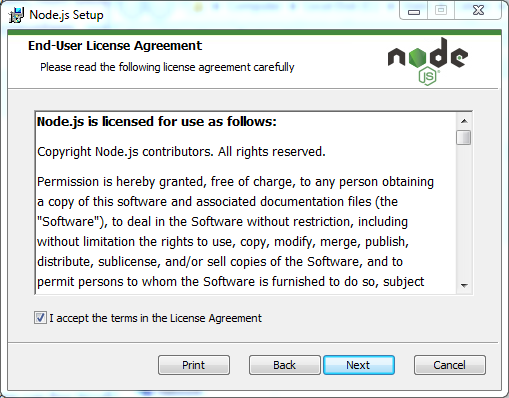Screen dimensions: 509x398
Task: Click the Node.js Setup title text
Action: 66,15
